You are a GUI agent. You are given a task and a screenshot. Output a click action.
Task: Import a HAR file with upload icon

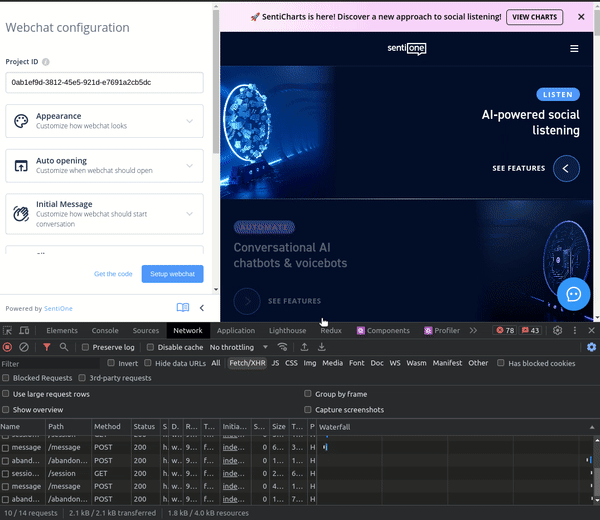(304, 347)
